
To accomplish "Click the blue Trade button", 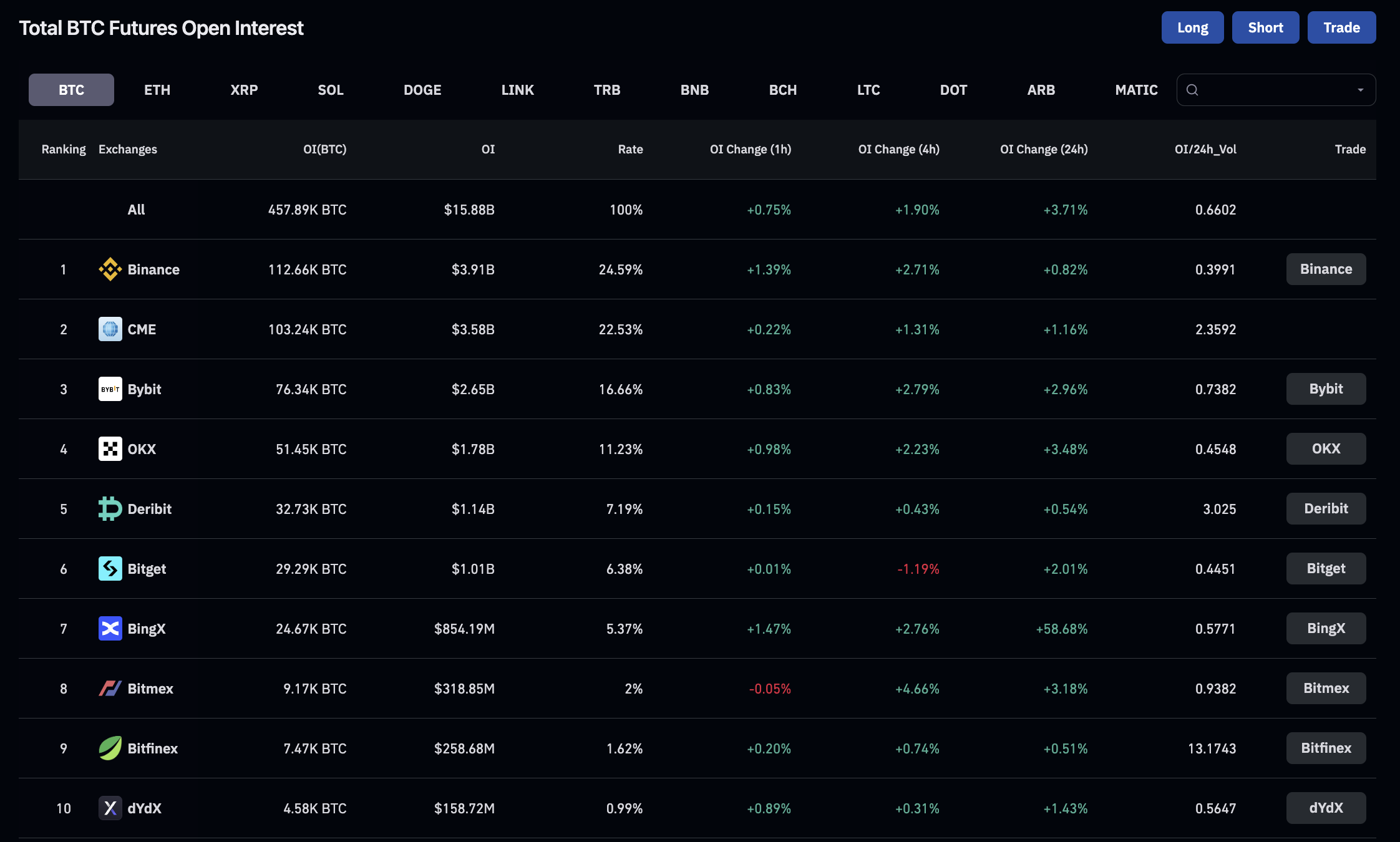I will coord(1341,27).
